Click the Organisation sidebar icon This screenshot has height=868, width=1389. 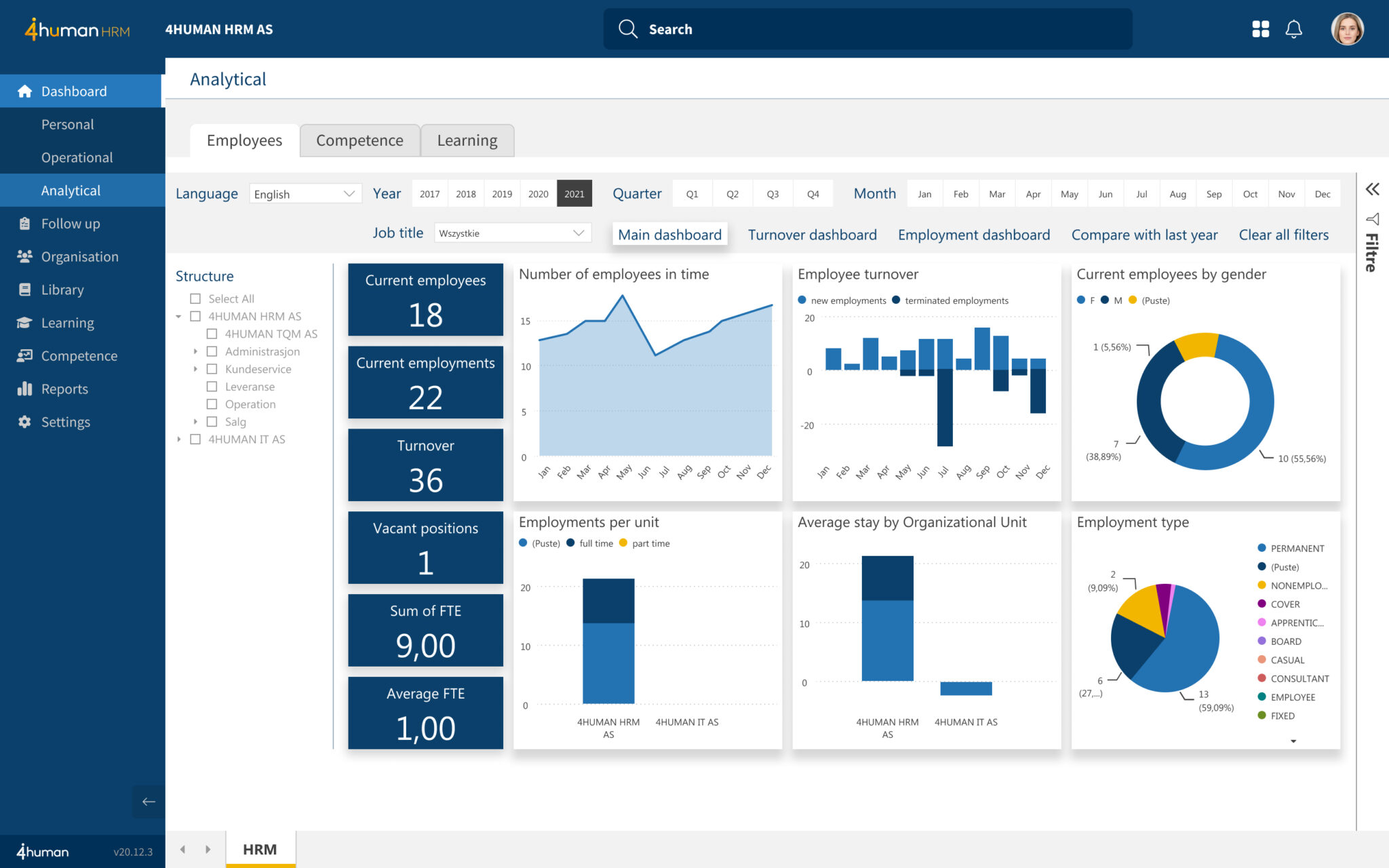[x=25, y=257]
